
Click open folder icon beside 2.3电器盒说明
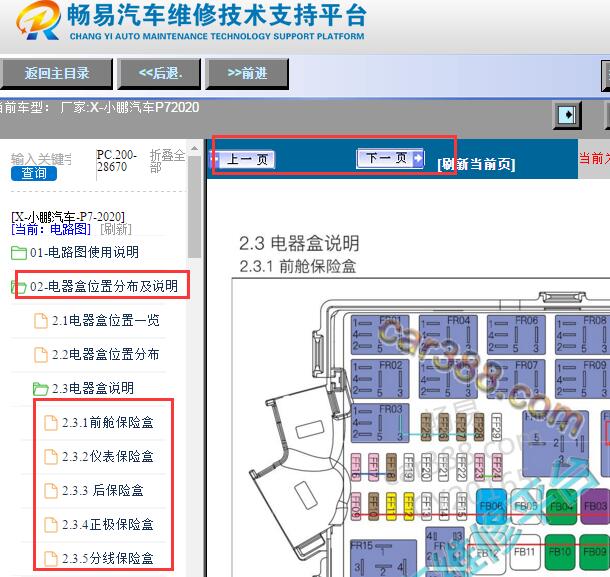(40, 389)
